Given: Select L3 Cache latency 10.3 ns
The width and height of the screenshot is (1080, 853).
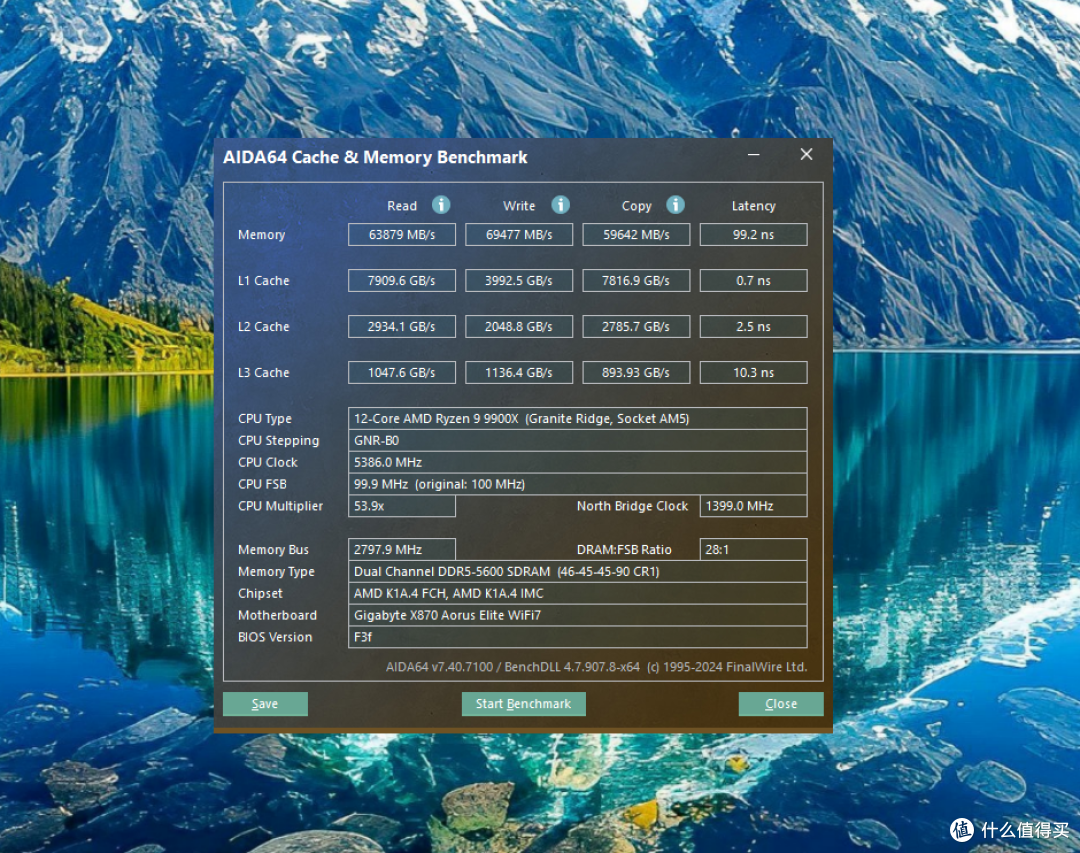Looking at the screenshot, I should (754, 372).
